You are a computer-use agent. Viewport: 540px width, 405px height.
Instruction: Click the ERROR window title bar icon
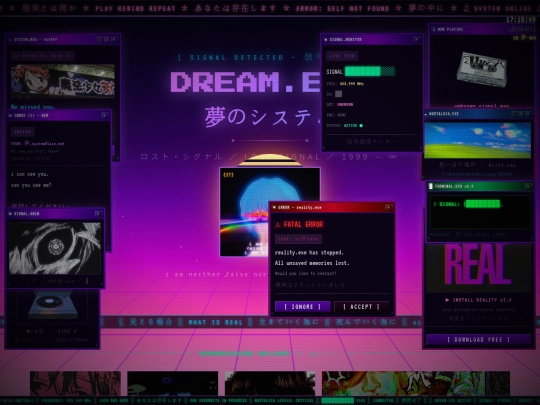(x=274, y=207)
